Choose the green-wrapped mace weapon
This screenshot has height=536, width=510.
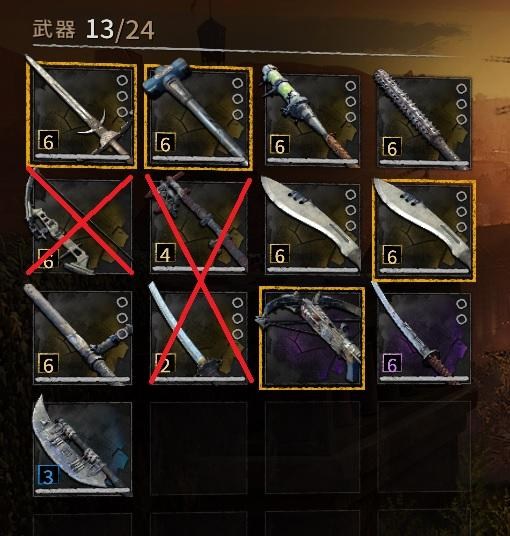click(312, 120)
